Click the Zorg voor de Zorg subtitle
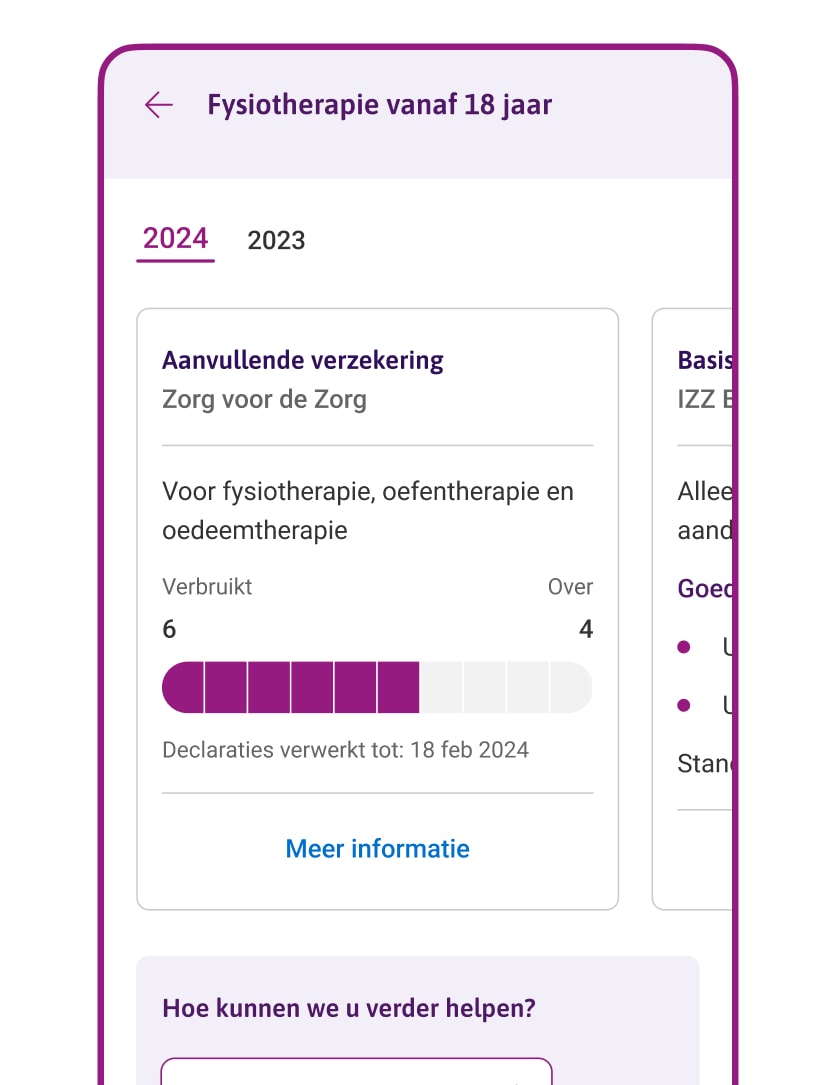This screenshot has width=835, height=1085. tap(264, 400)
